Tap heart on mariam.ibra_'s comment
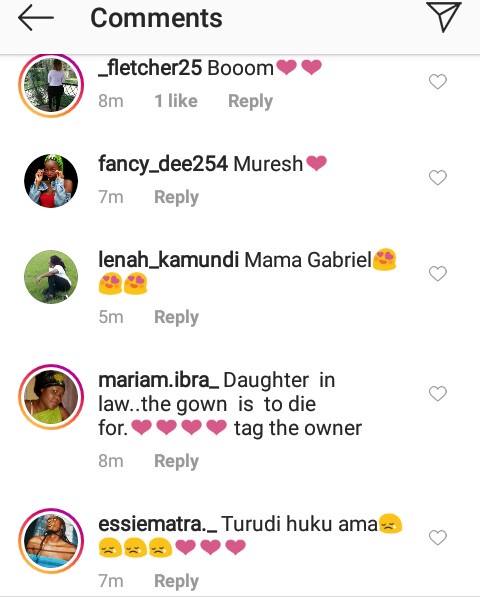Image resolution: width=480 pixels, height=598 pixels. [438, 394]
